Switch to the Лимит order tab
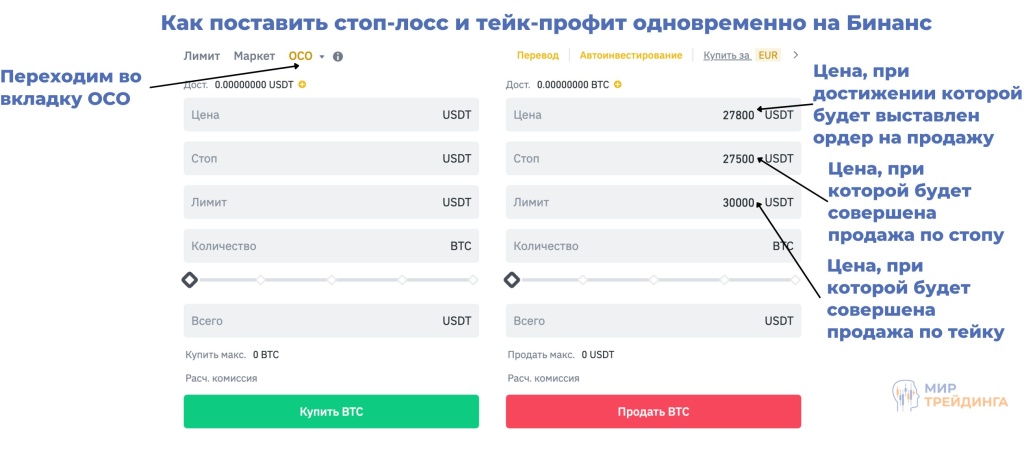This screenshot has width=1024, height=473. point(202,56)
